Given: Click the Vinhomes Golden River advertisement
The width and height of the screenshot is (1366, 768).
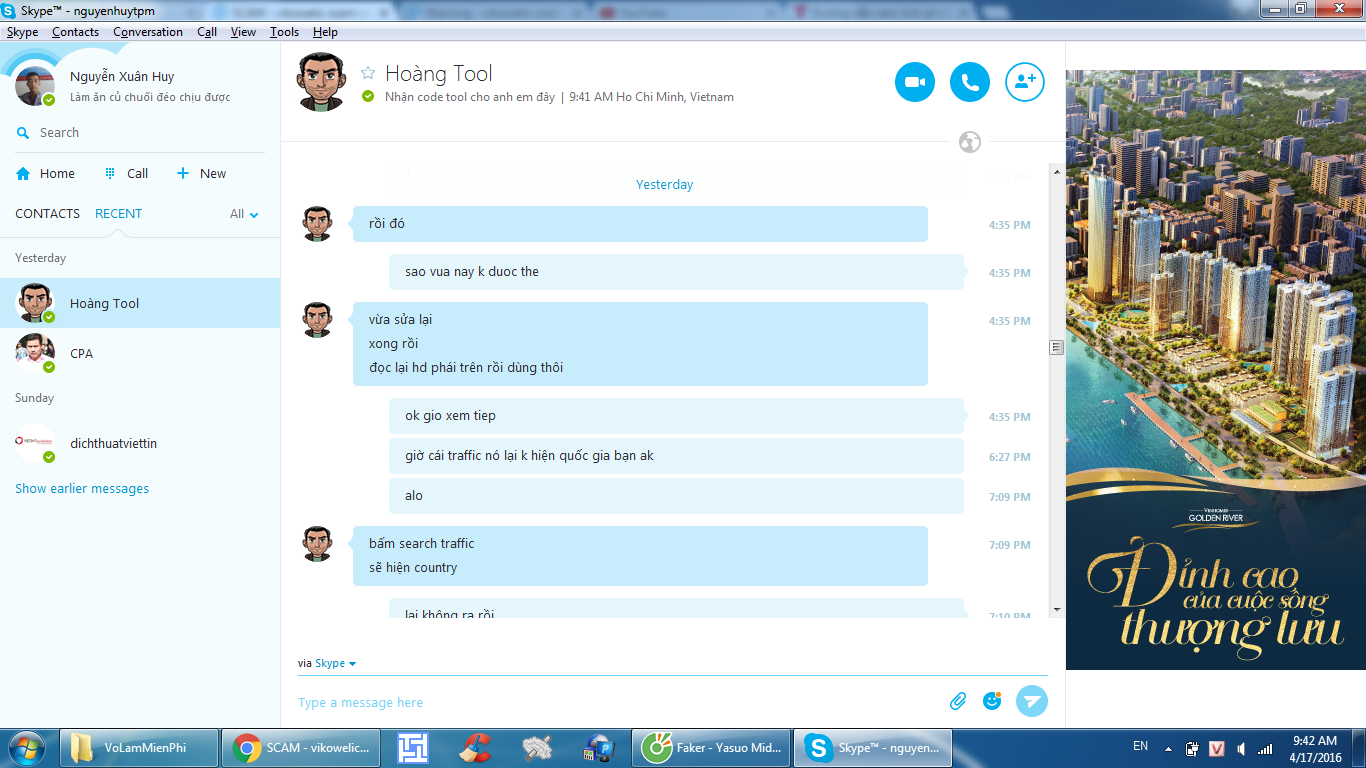Looking at the screenshot, I should [x=1216, y=370].
